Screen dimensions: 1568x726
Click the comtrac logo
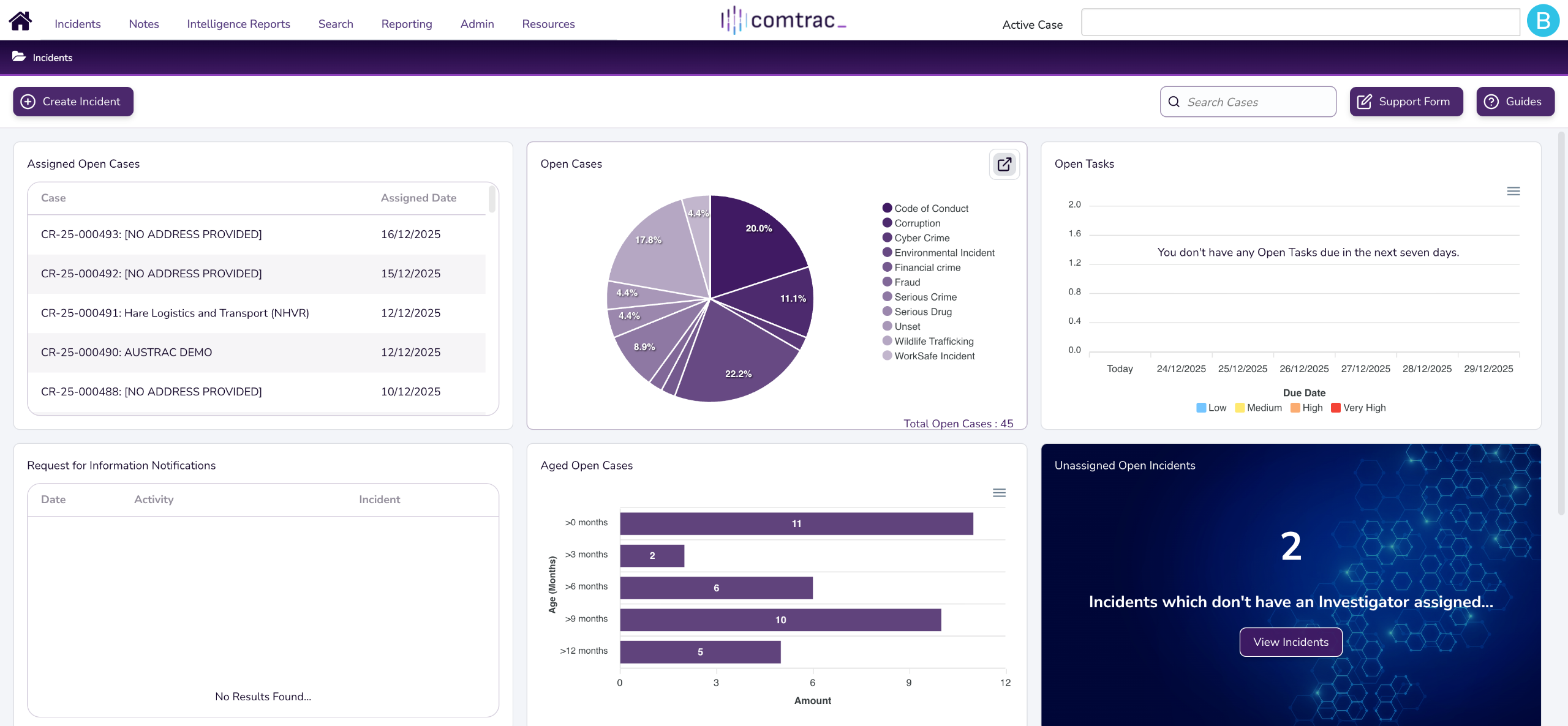(x=783, y=21)
